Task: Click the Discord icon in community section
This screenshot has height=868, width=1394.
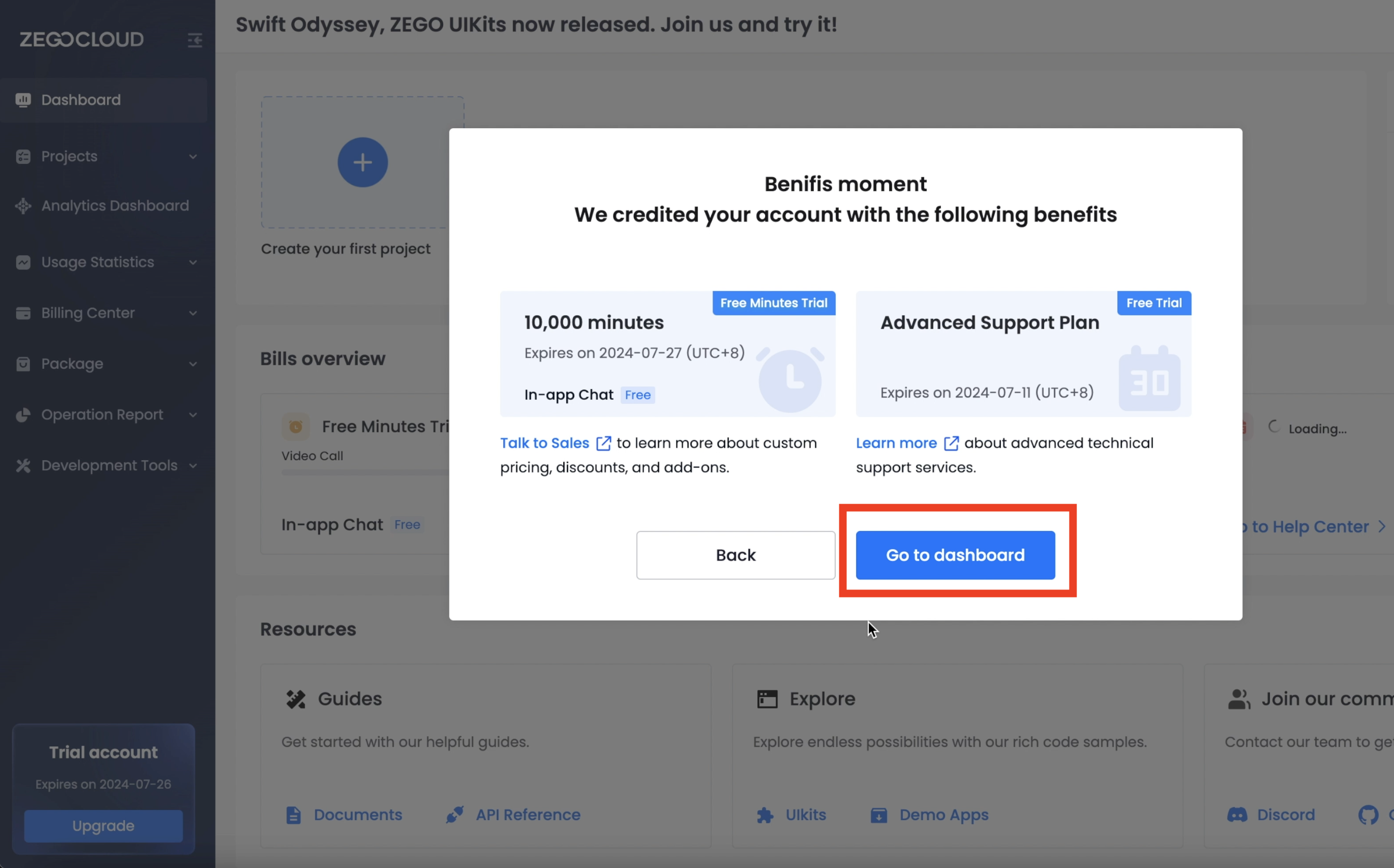Action: point(1237,815)
